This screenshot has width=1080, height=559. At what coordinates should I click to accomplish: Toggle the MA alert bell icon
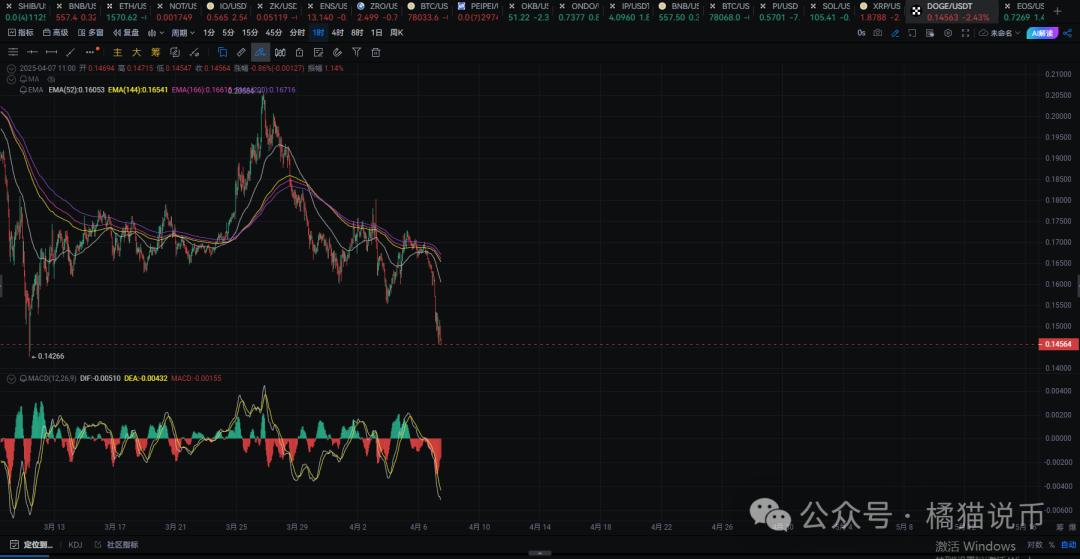[23, 79]
